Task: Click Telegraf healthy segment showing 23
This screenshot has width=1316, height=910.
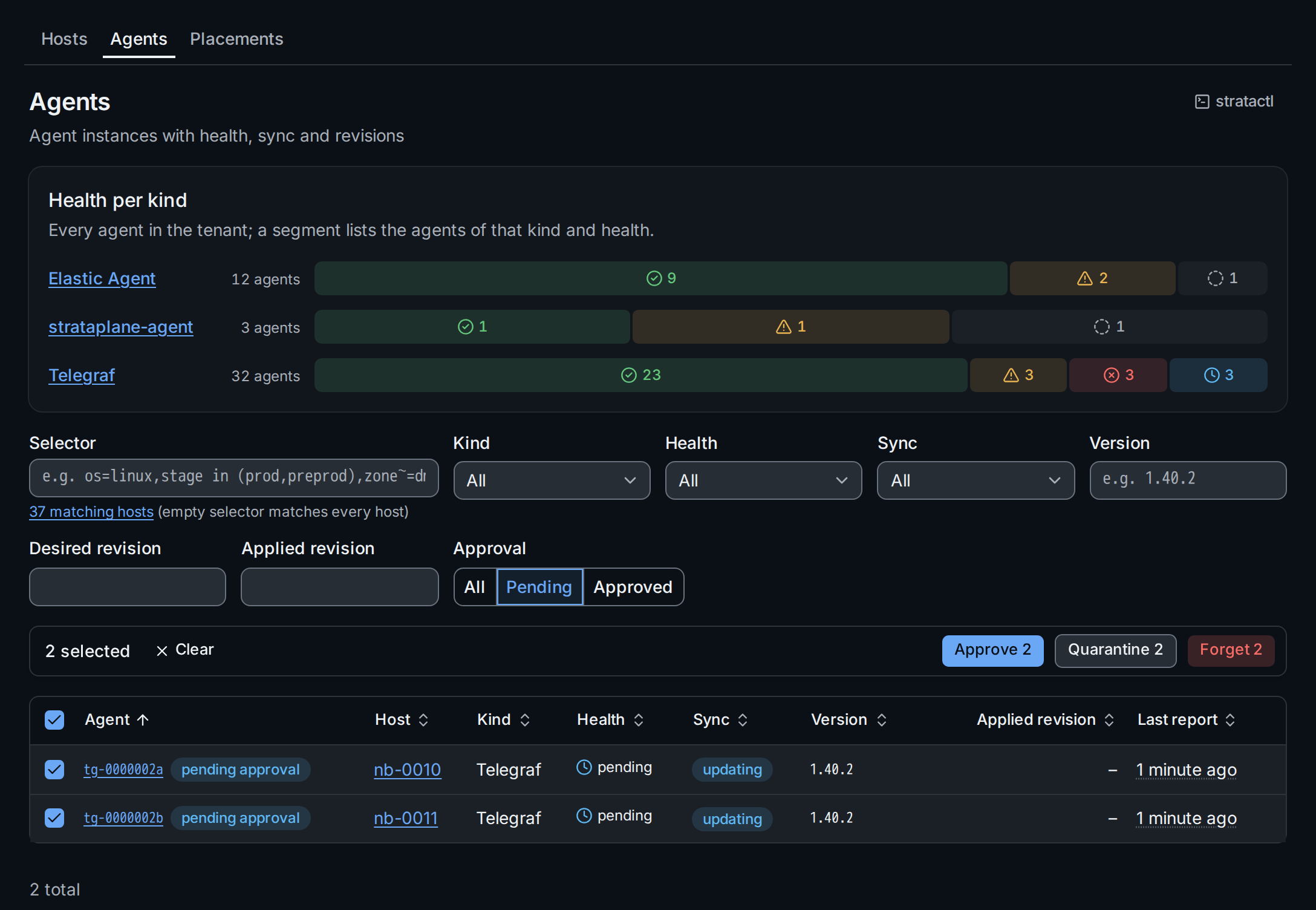Action: point(640,375)
